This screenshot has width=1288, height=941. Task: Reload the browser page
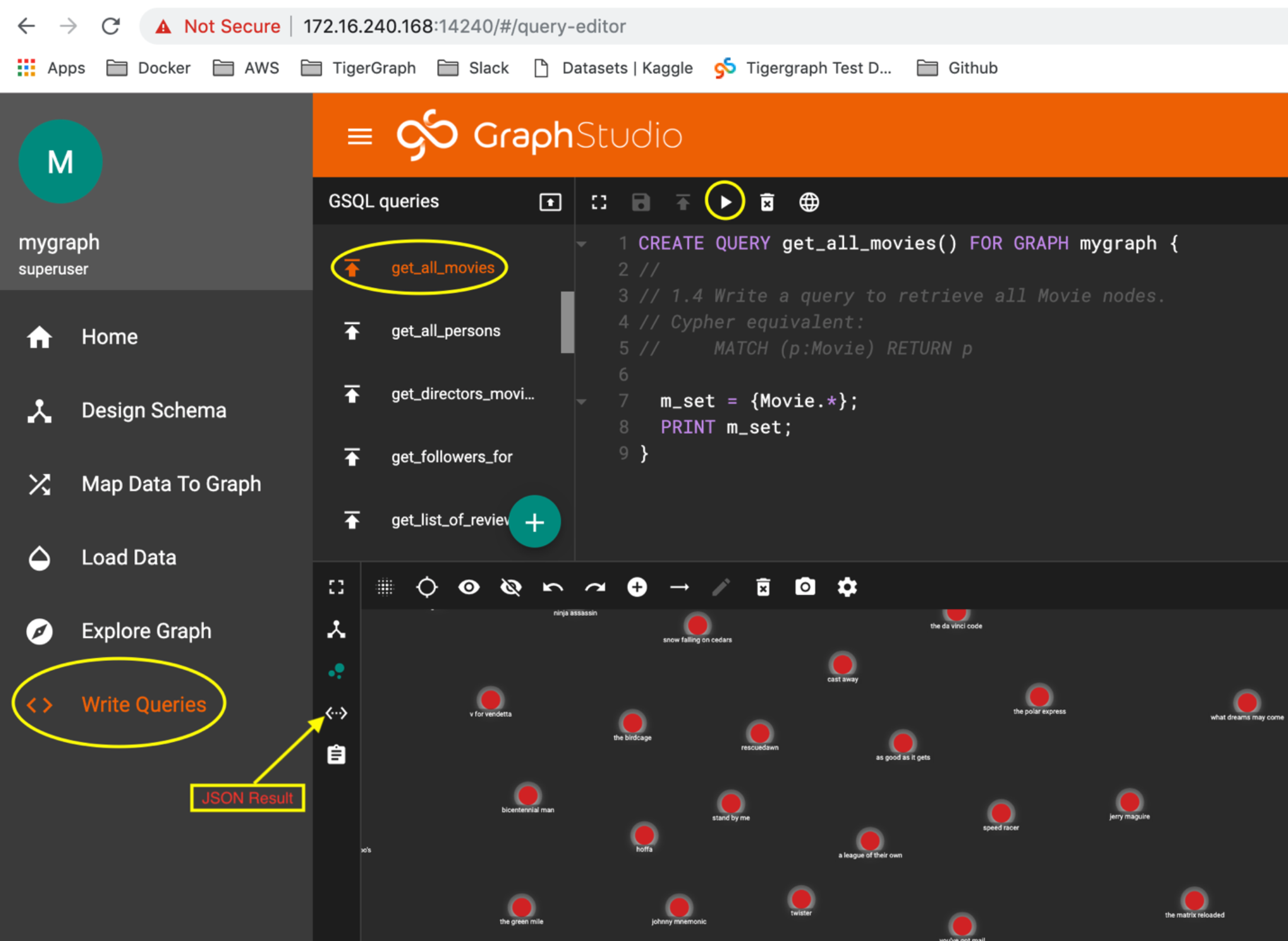tap(111, 26)
